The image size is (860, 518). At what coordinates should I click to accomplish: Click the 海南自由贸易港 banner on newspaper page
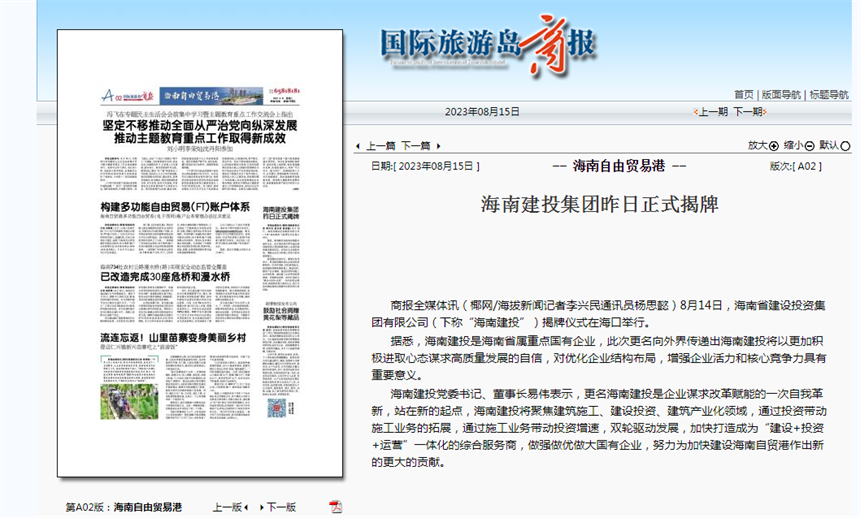211,95
